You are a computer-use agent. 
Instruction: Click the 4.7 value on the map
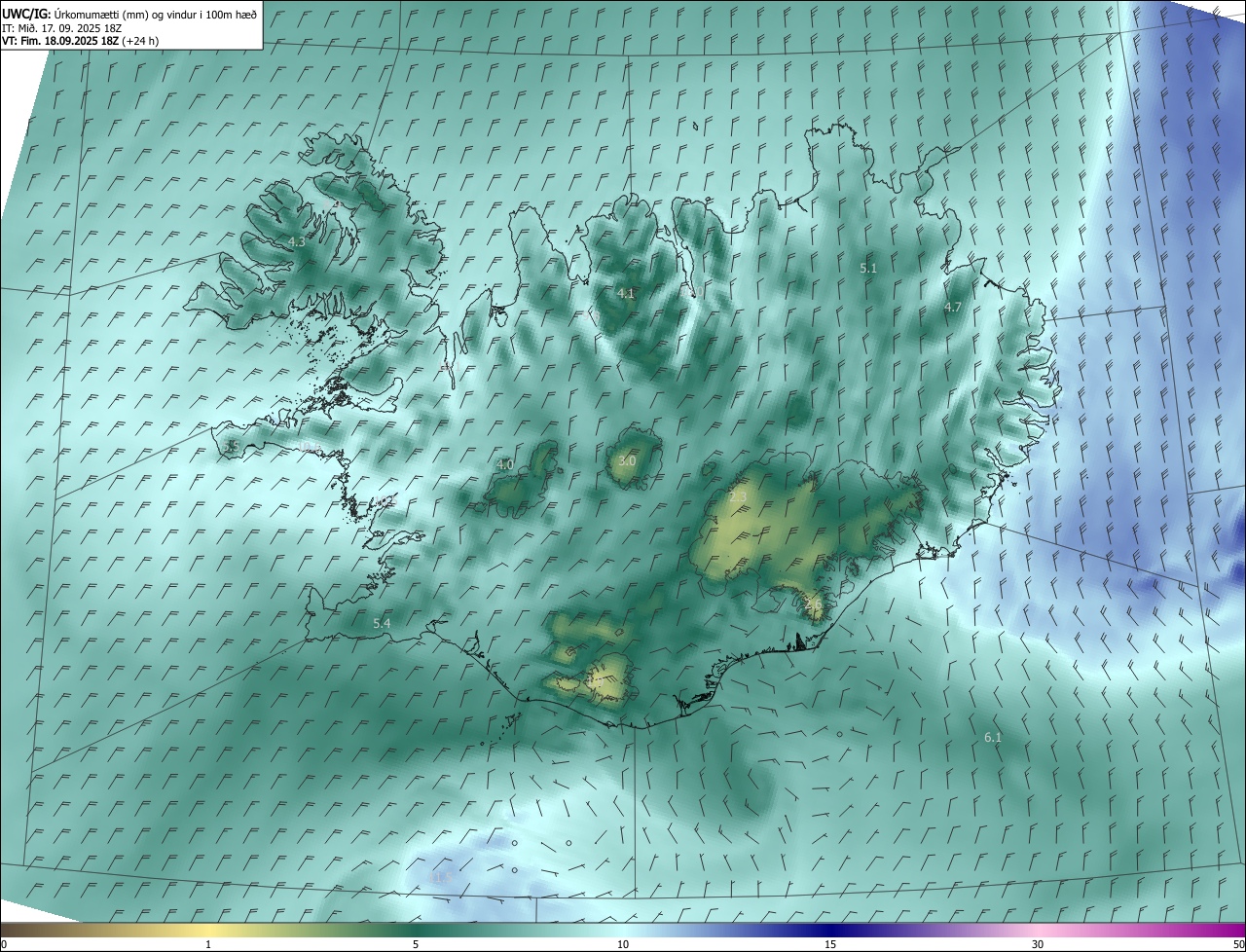[953, 307]
